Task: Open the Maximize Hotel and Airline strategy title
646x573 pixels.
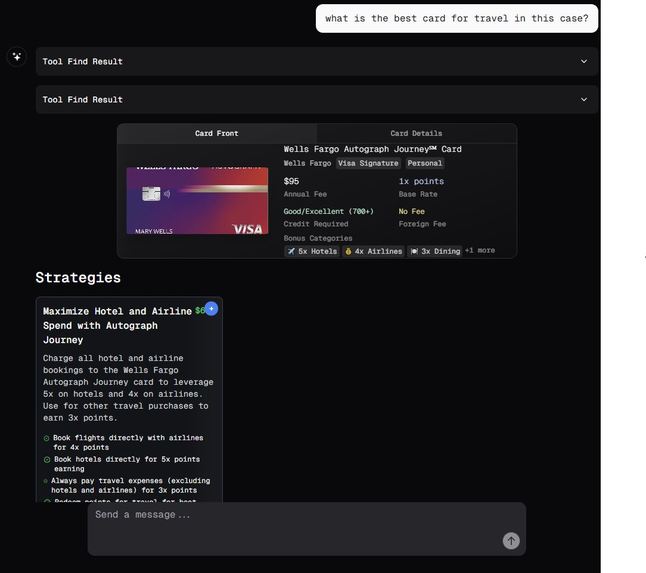Action: pyautogui.click(x=117, y=325)
